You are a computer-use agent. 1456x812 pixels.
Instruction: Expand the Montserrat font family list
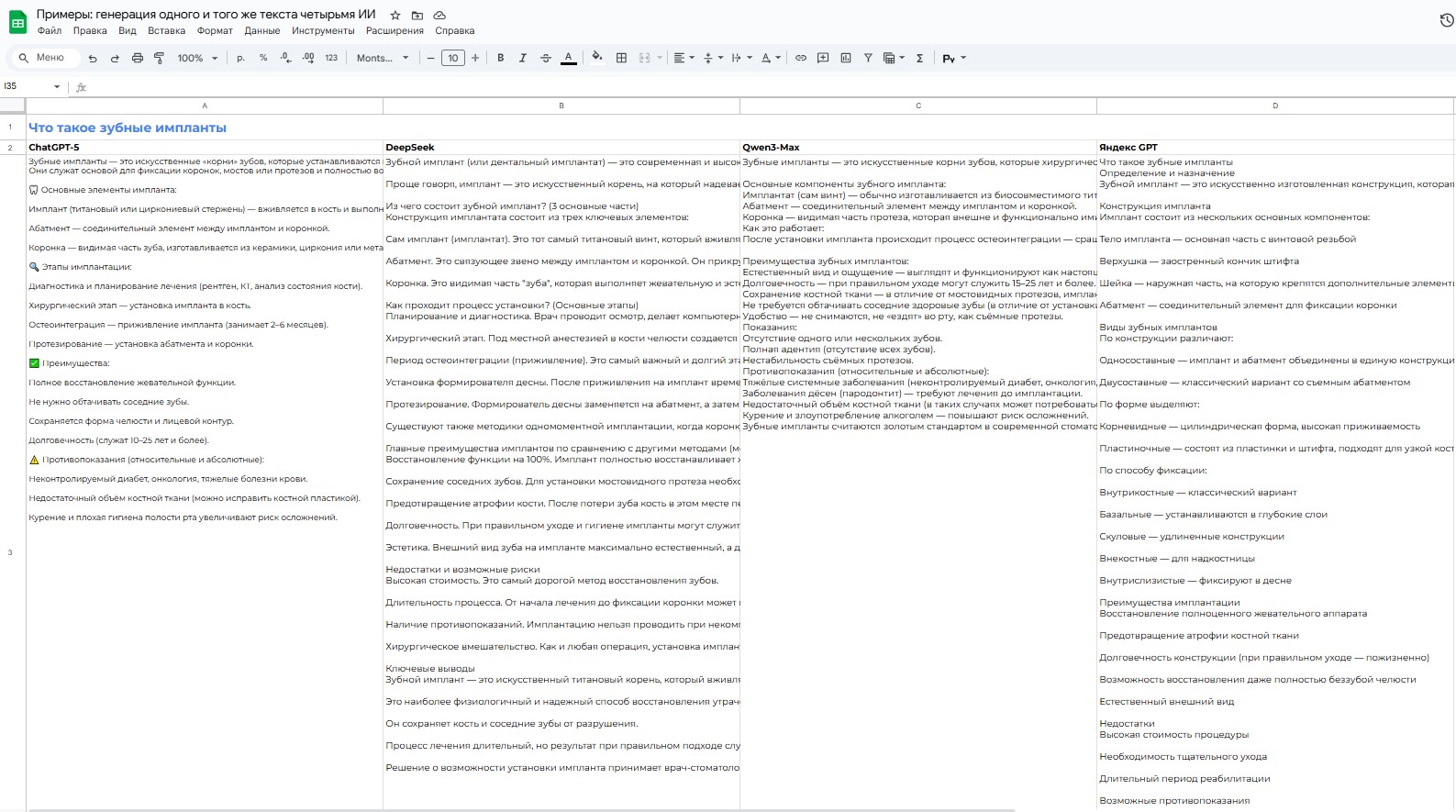(383, 58)
